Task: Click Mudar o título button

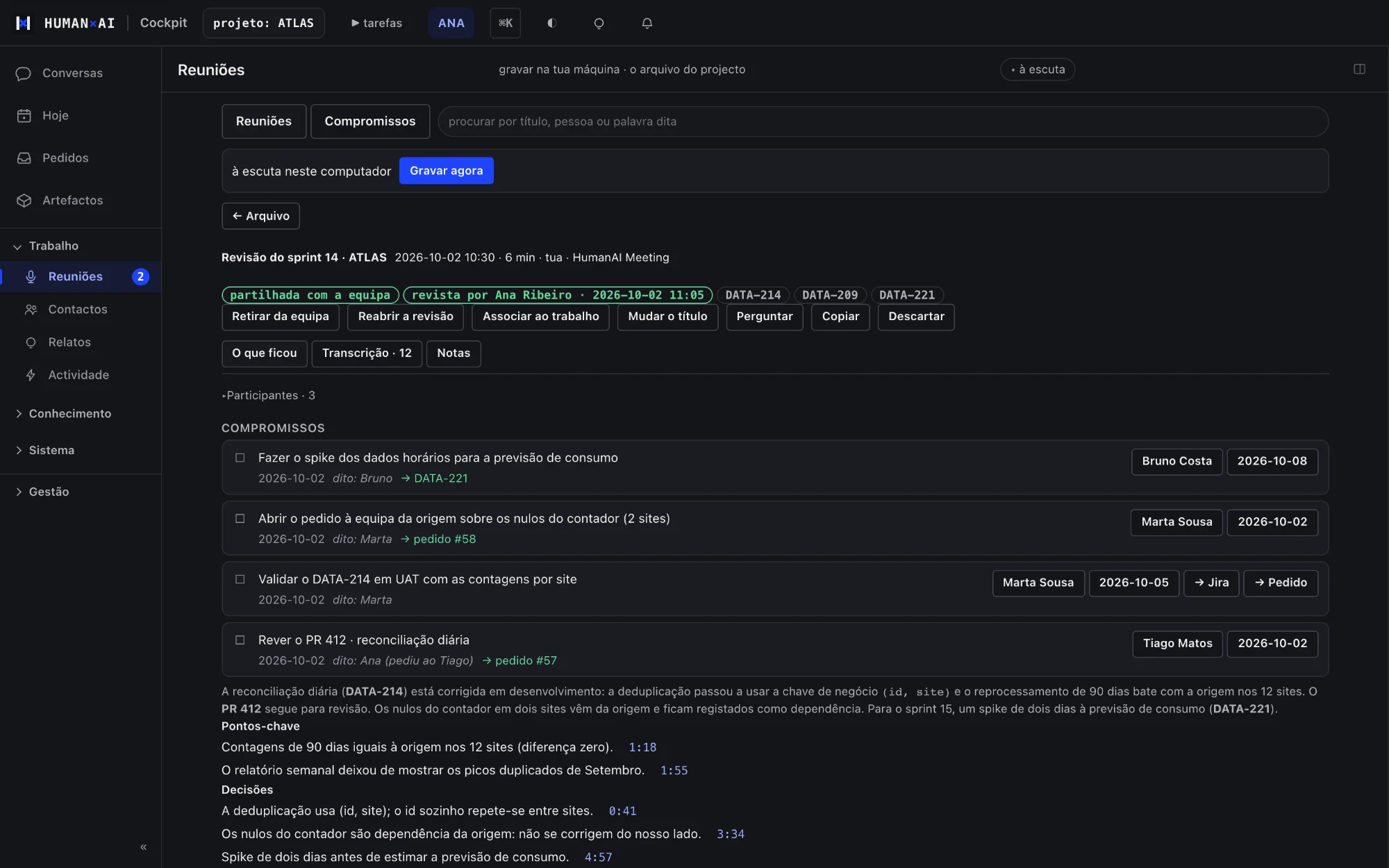Action: point(667,317)
